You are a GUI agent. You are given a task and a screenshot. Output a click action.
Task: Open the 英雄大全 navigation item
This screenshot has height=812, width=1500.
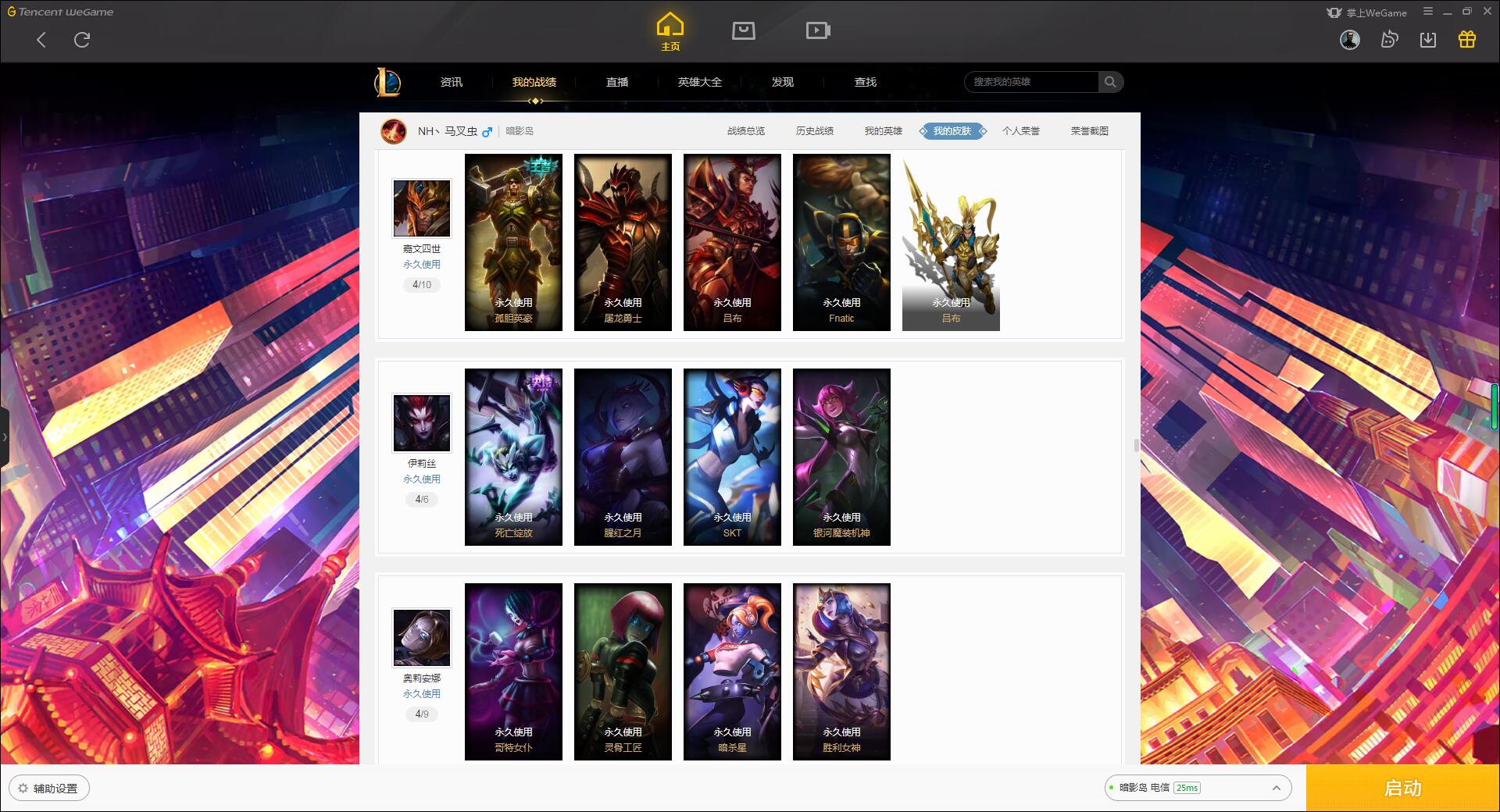coord(700,82)
